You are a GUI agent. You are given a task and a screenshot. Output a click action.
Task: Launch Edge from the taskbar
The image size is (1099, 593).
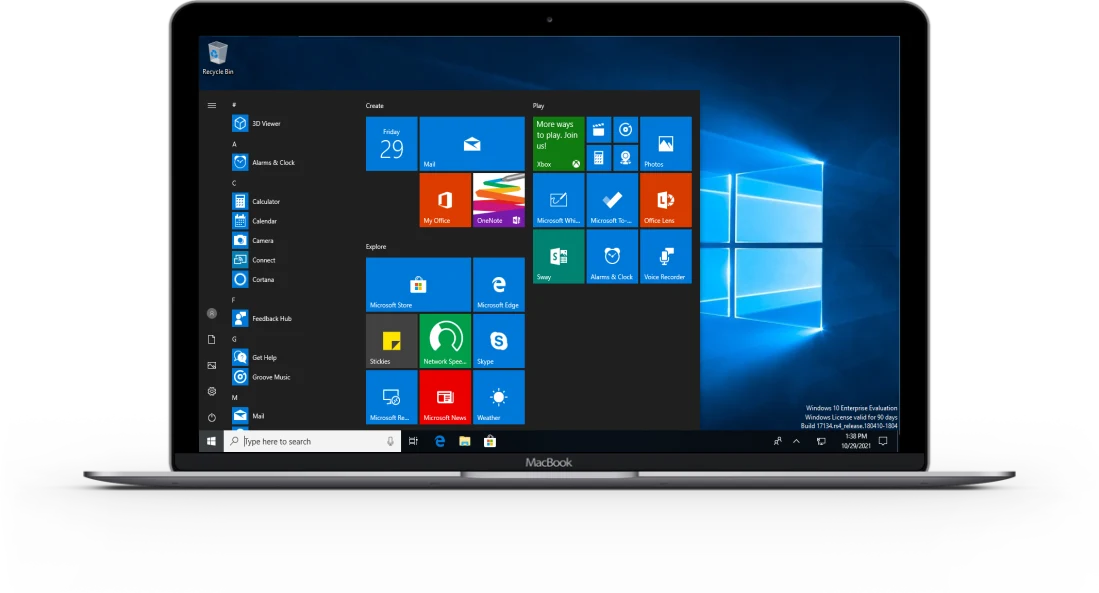pos(439,441)
